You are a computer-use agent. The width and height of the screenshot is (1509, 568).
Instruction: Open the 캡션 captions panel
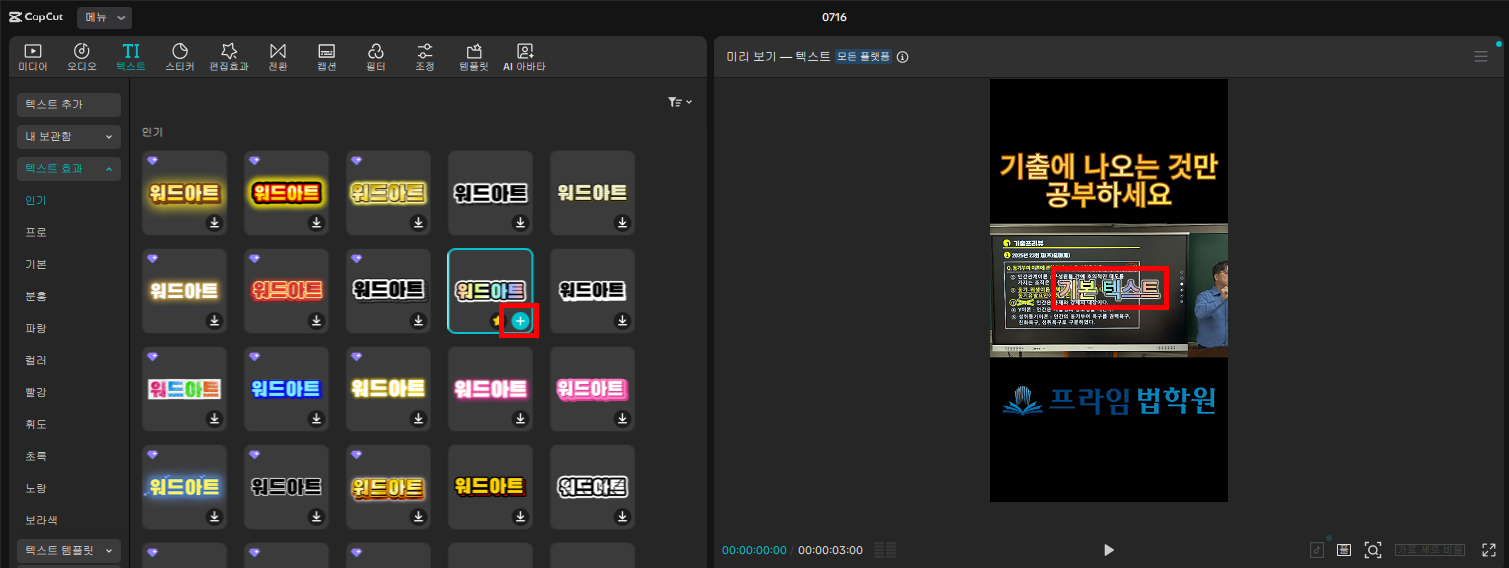(327, 57)
